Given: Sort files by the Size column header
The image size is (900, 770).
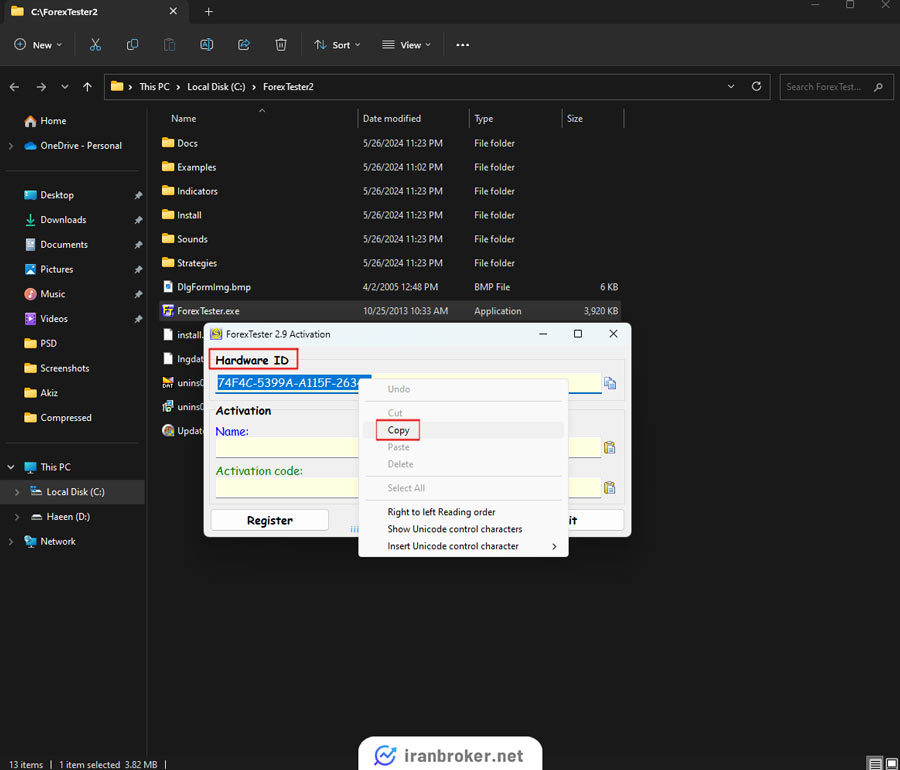Looking at the screenshot, I should pos(575,119).
